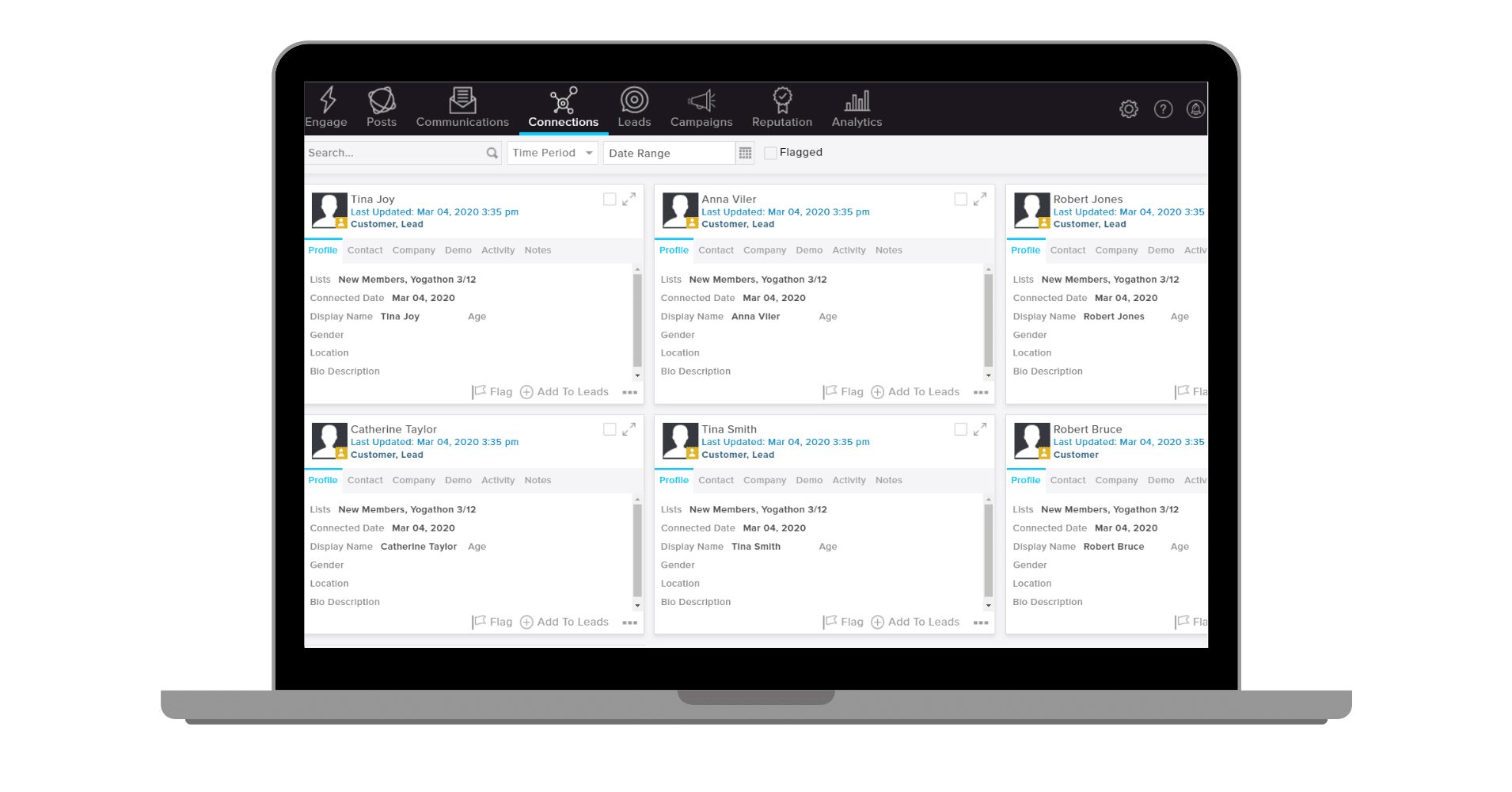1512x792 pixels.
Task: Open the Engage lightning bolt section
Action: [x=326, y=107]
